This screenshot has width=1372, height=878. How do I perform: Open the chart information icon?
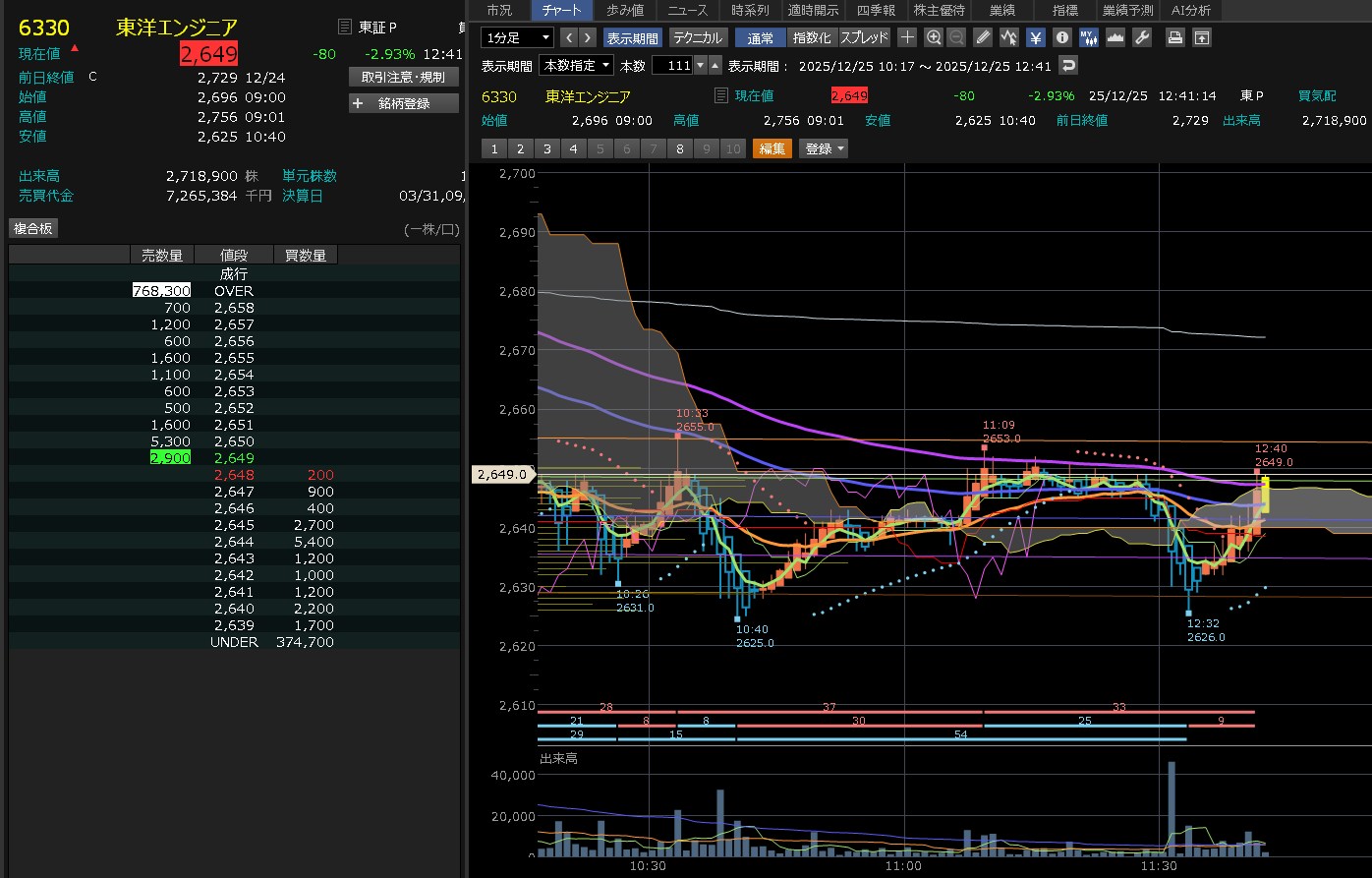tap(1061, 37)
